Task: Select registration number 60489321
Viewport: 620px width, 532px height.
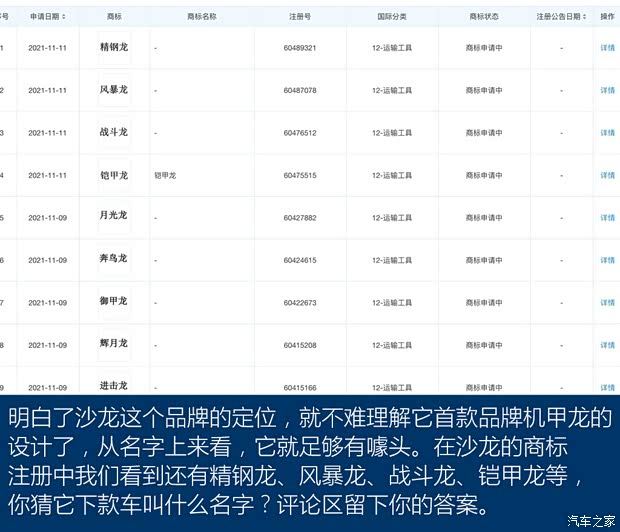Action: 300,48
